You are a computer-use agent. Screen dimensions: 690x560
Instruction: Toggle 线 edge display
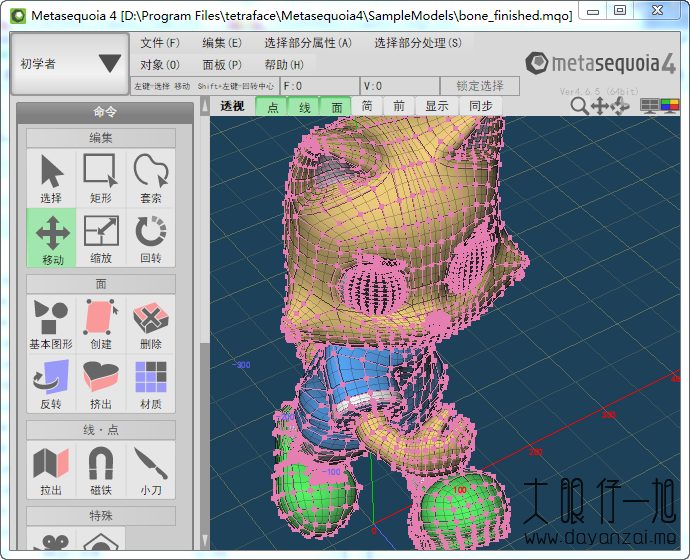[305, 107]
